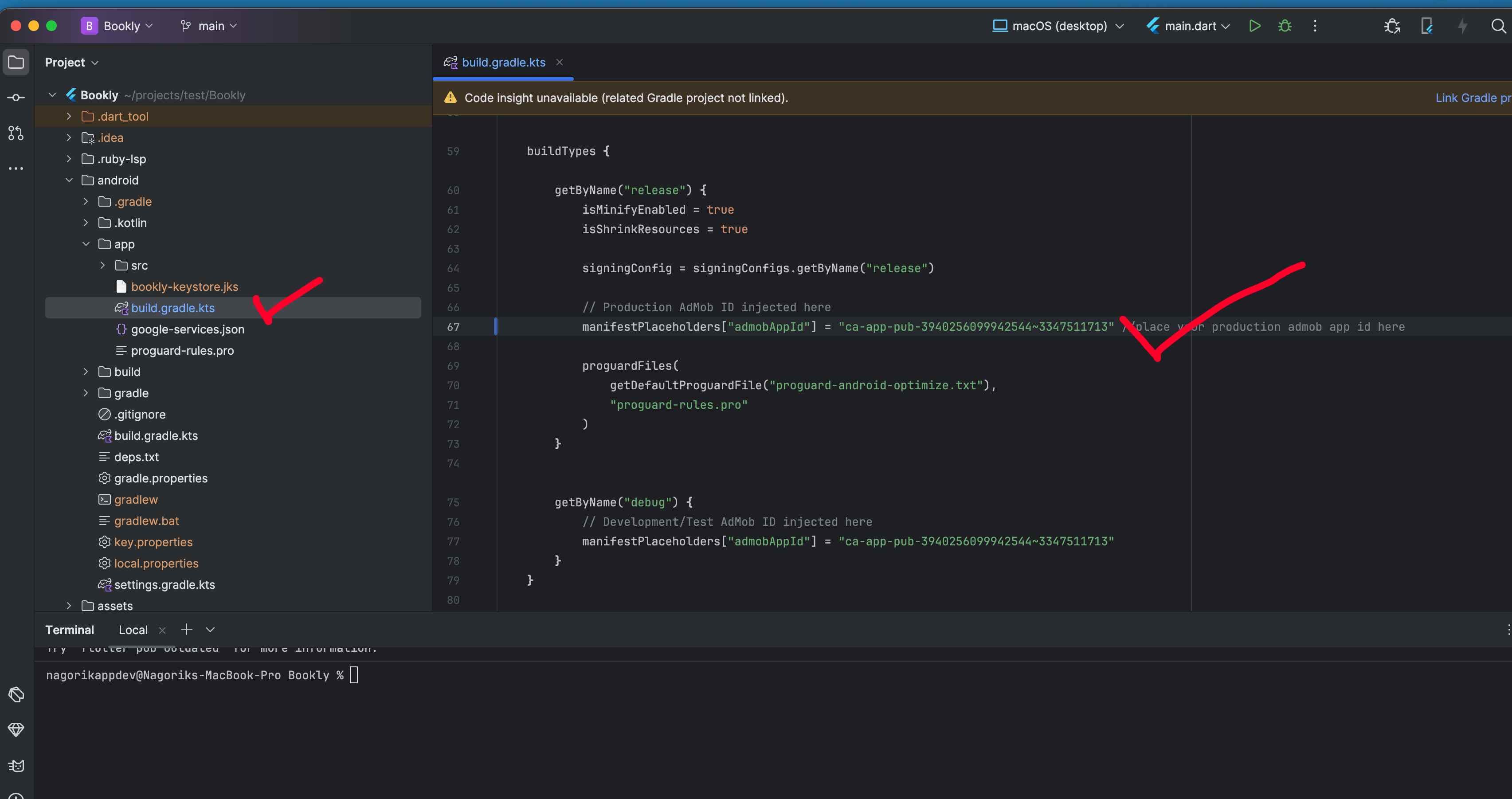
Task: Open the main branch dropdown
Action: 208,26
